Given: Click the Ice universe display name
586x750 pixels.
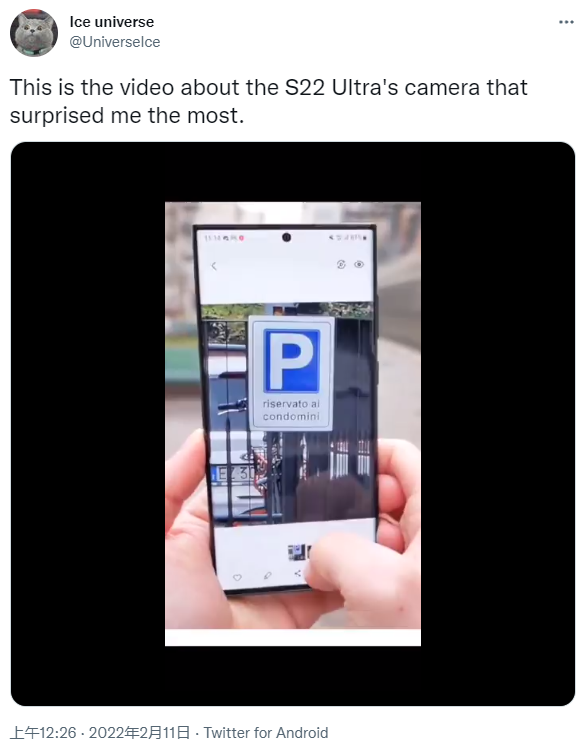Looking at the screenshot, I should coord(112,22).
